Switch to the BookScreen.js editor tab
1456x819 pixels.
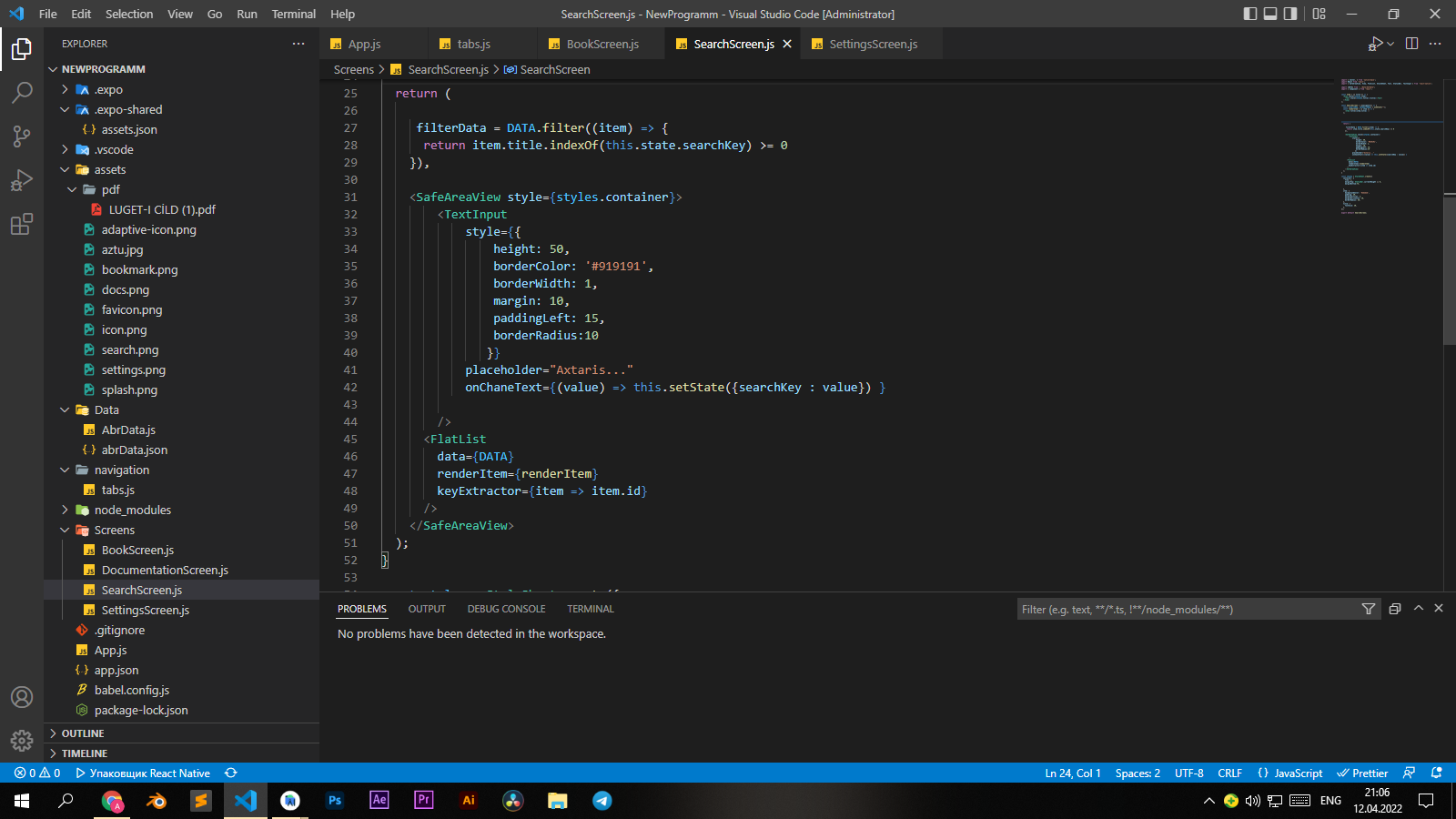(602, 44)
